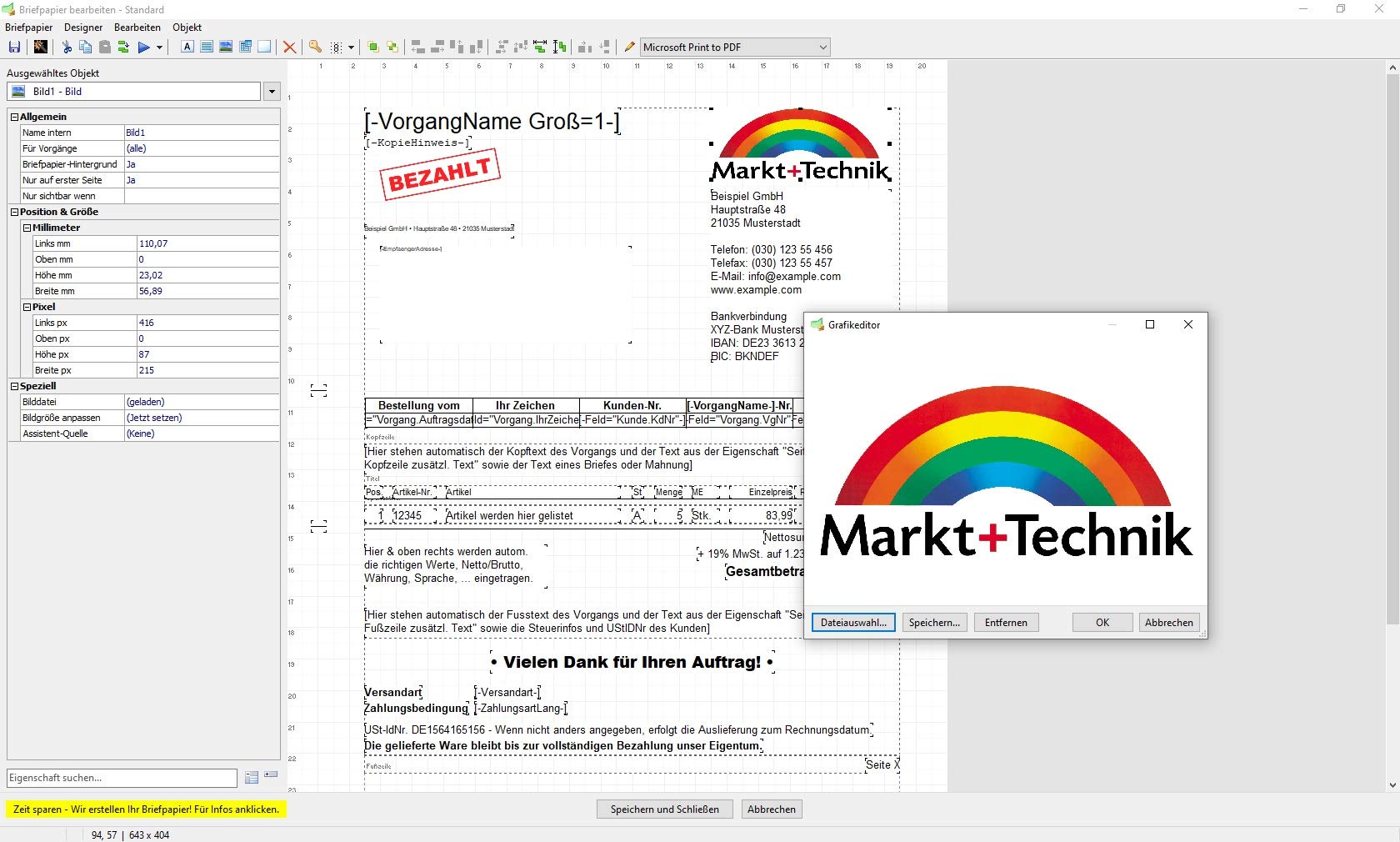Click the yellow 'Zeit sparen' info banner

tap(146, 809)
